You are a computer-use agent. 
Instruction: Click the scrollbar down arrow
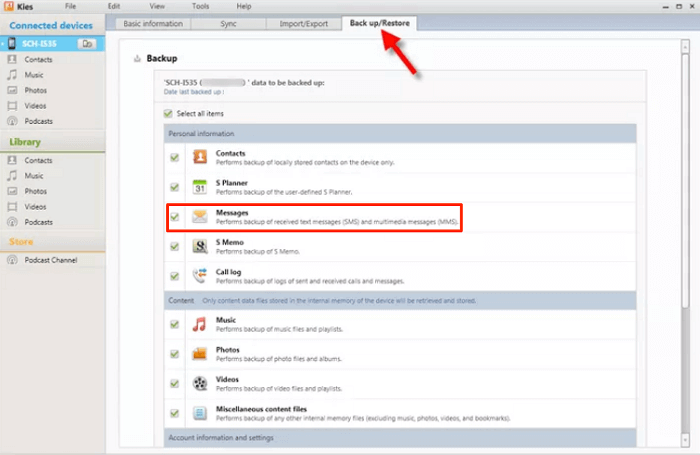click(685, 439)
